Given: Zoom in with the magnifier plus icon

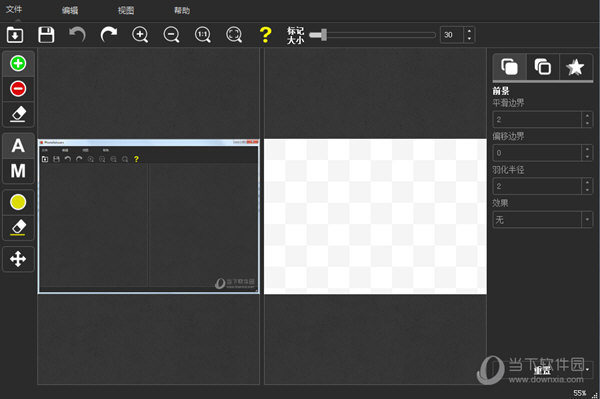Looking at the screenshot, I should (x=140, y=35).
